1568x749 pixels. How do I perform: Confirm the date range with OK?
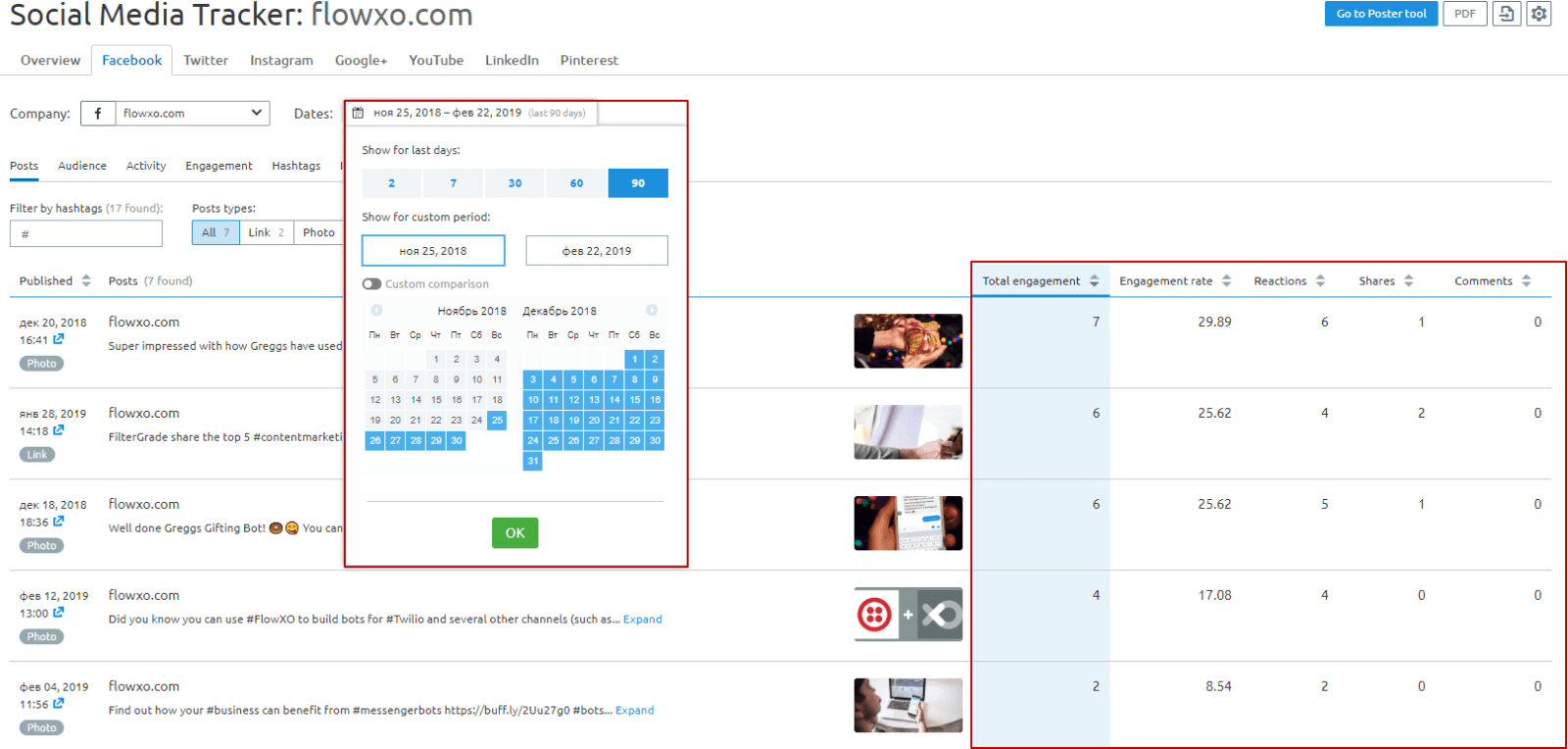(x=515, y=532)
